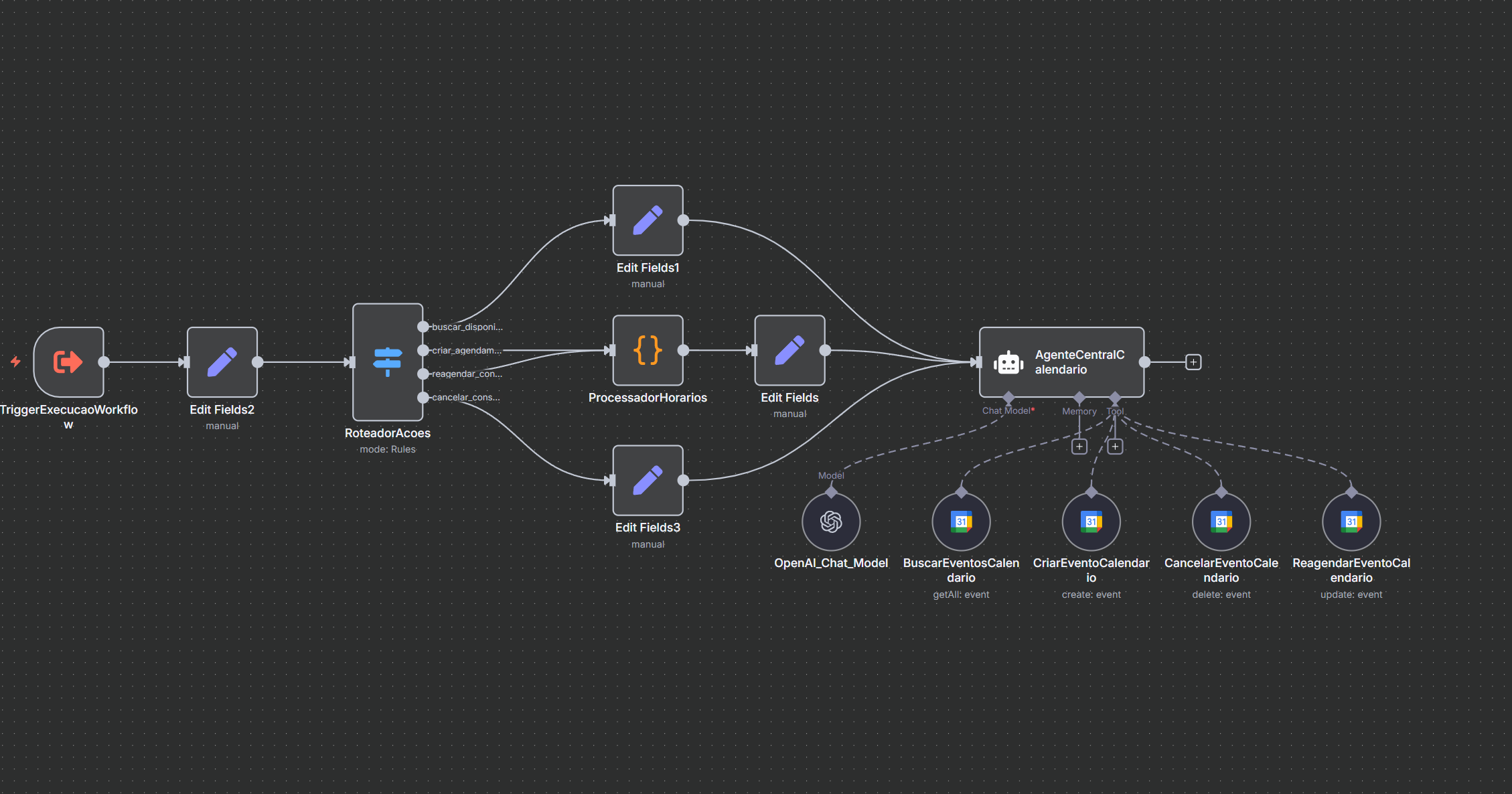Open the CancelarEventoCalendario delete node
Image resolution: width=1512 pixels, height=794 pixels.
1221,522
